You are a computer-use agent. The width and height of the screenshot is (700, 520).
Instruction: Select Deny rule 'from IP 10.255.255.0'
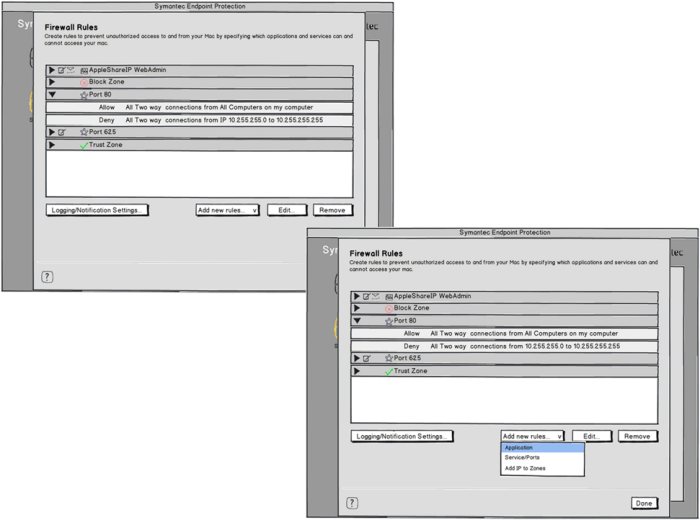point(200,121)
